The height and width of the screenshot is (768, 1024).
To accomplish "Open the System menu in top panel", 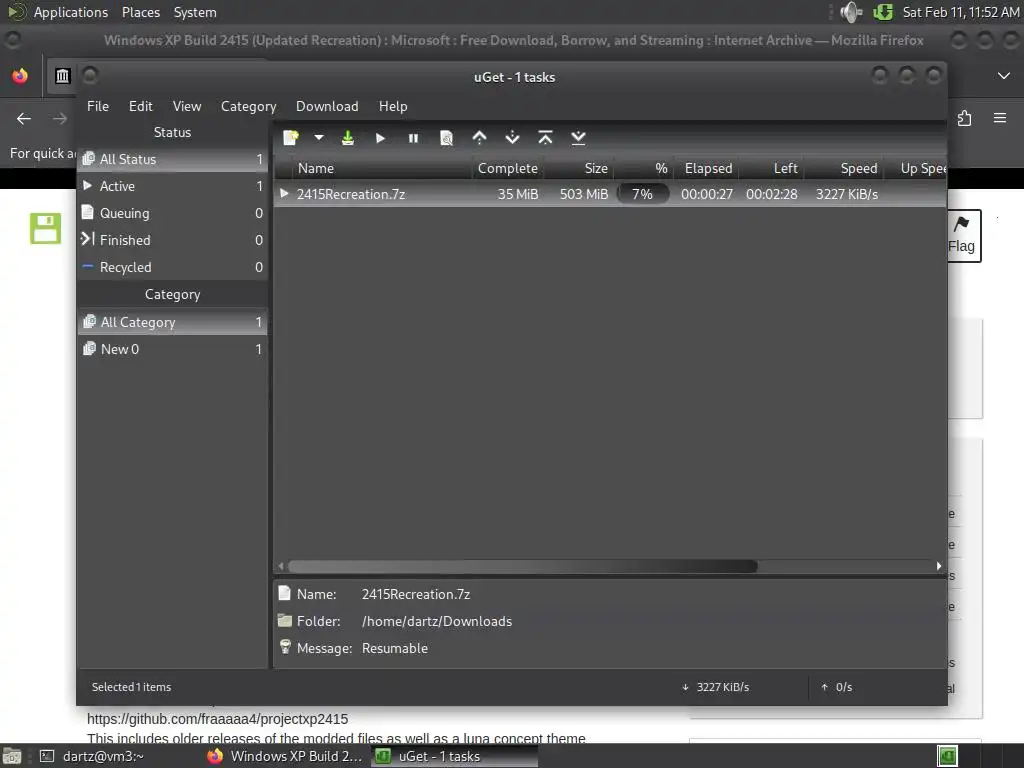I will click(195, 12).
